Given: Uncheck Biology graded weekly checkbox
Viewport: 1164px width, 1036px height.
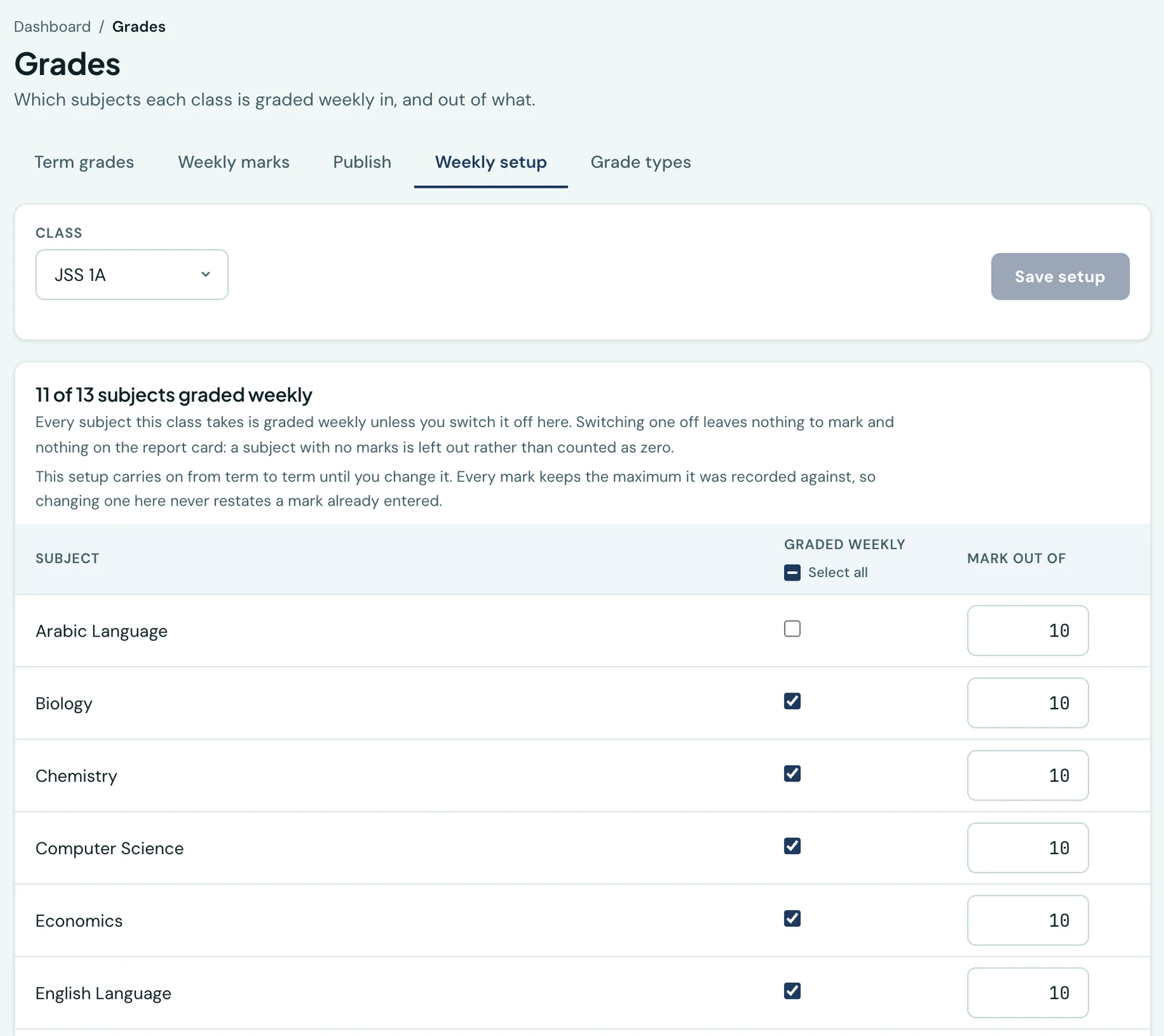Looking at the screenshot, I should pyautogui.click(x=792, y=701).
